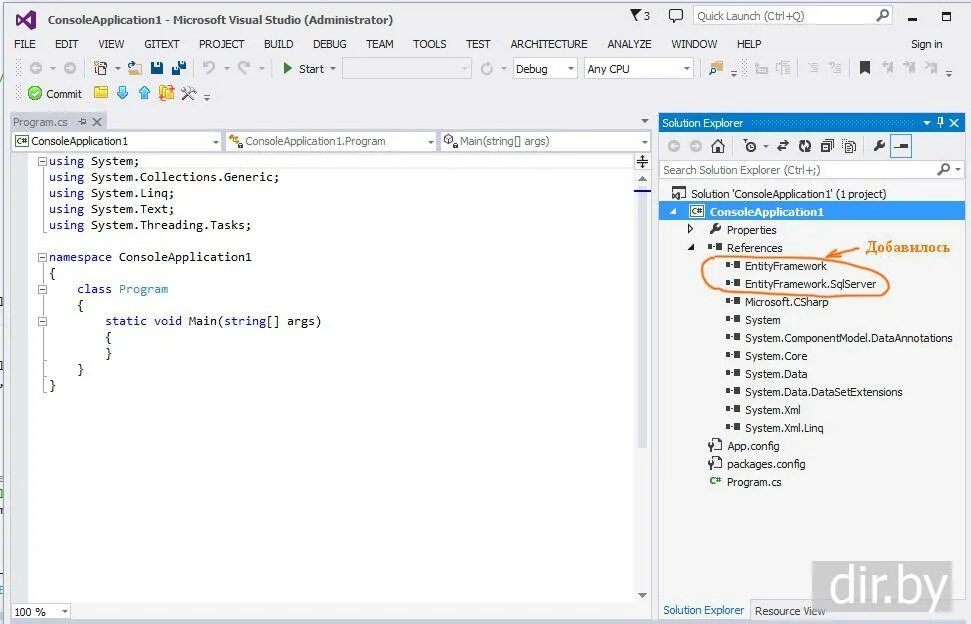Click Pending Changes Filter clock icon
The image size is (971, 624).
(x=750, y=146)
